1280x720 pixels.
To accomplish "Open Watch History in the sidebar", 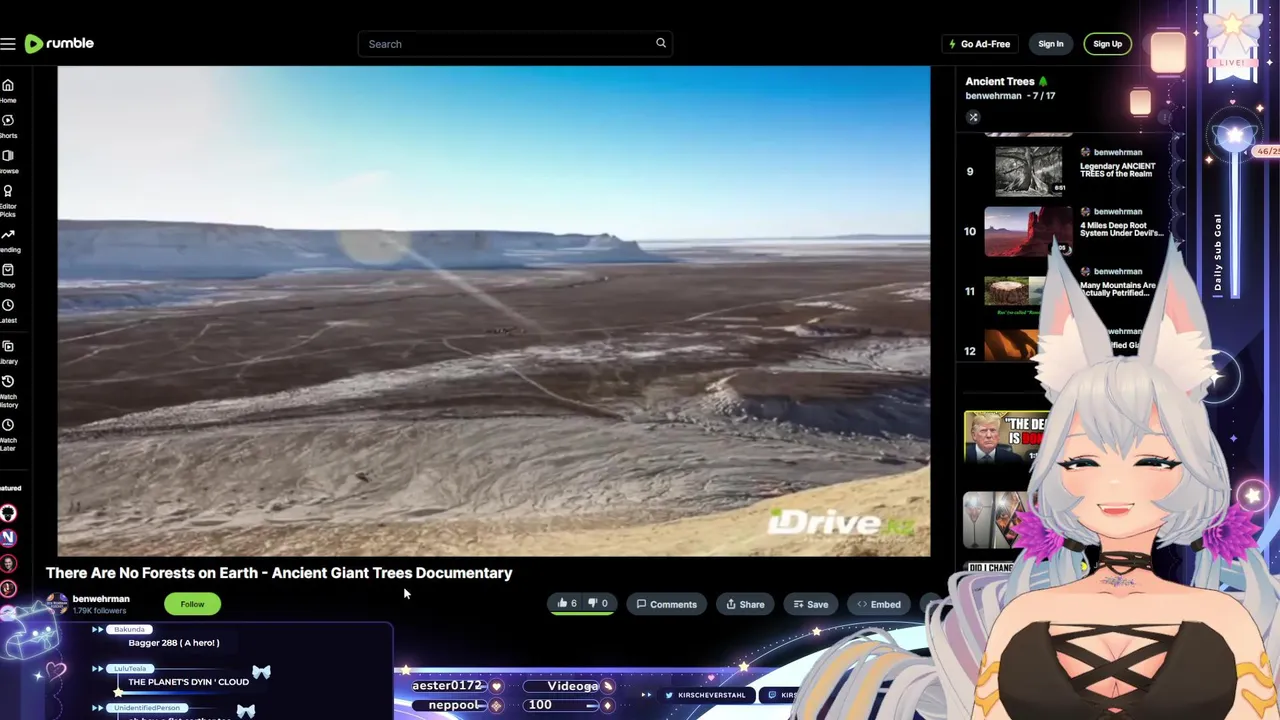I will (x=8, y=391).
